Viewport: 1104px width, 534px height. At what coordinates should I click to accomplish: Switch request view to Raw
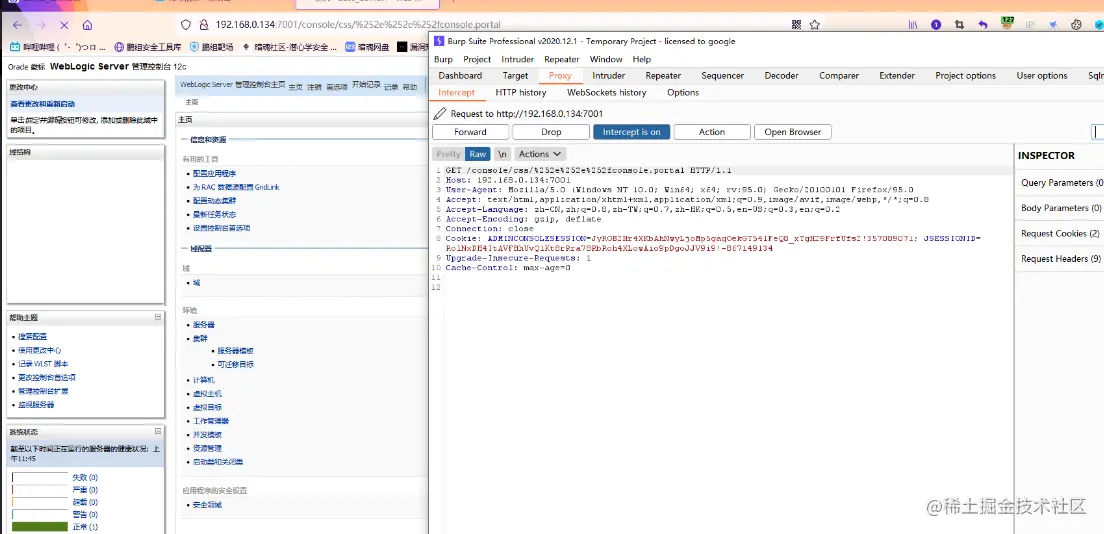pos(477,154)
